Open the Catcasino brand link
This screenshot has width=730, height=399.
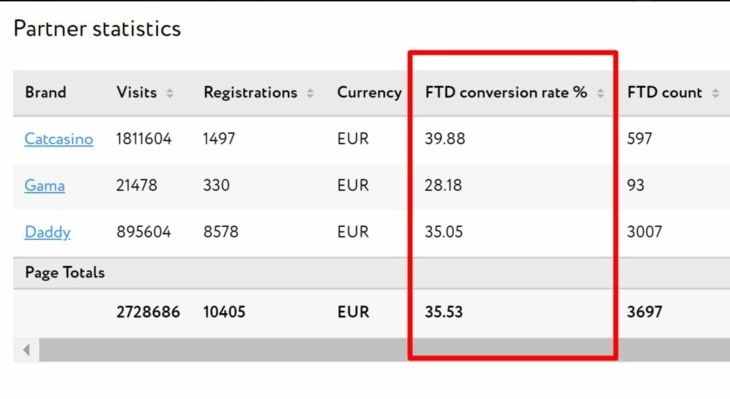click(59, 139)
